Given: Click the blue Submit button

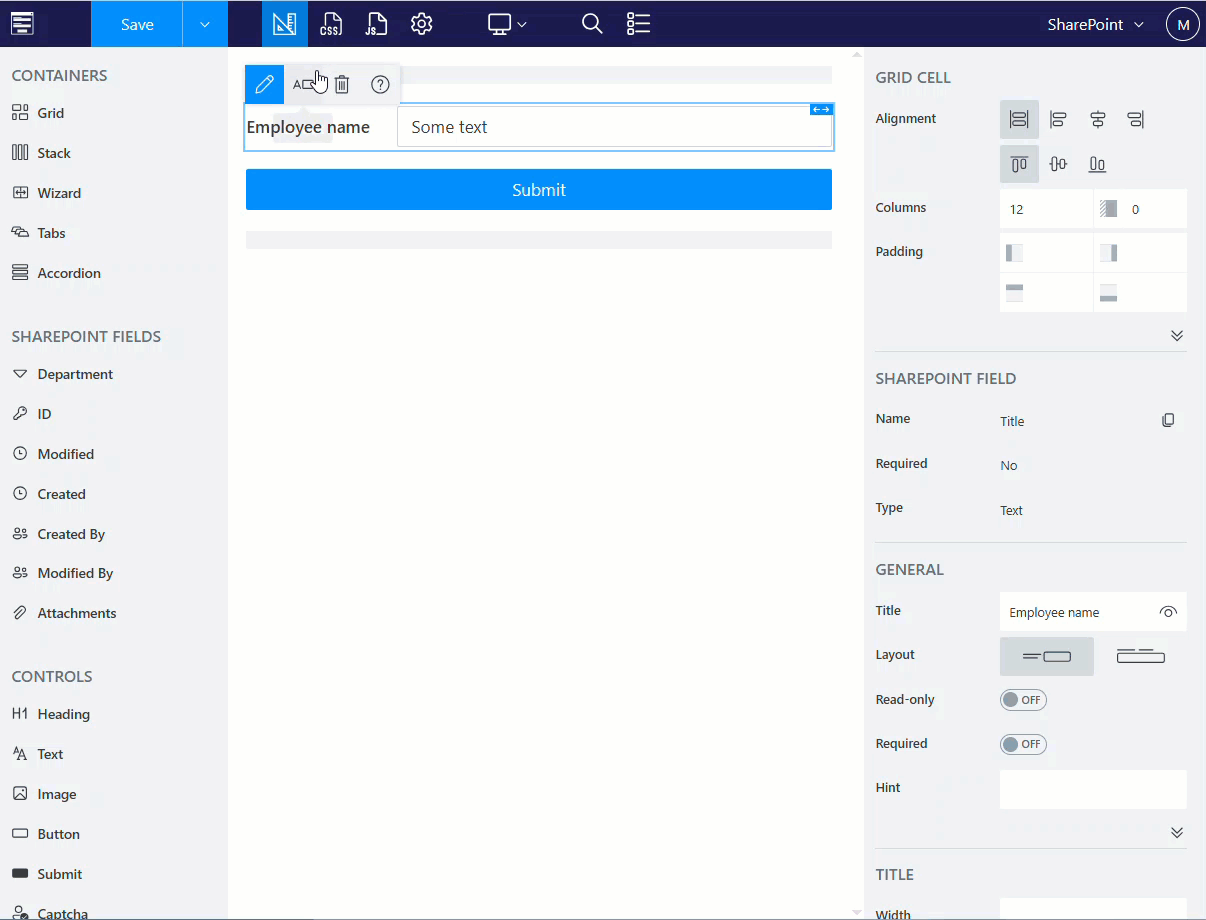Looking at the screenshot, I should point(538,190).
